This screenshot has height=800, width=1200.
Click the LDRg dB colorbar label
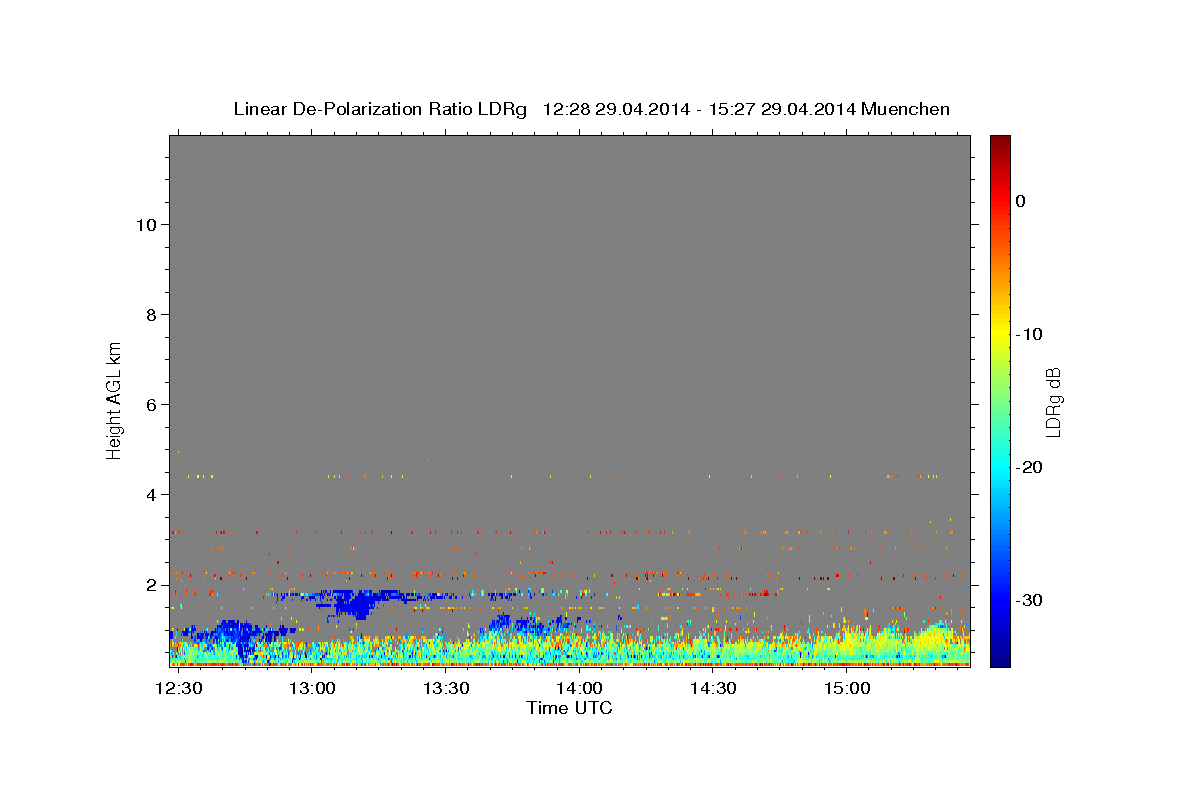[x=1053, y=402]
